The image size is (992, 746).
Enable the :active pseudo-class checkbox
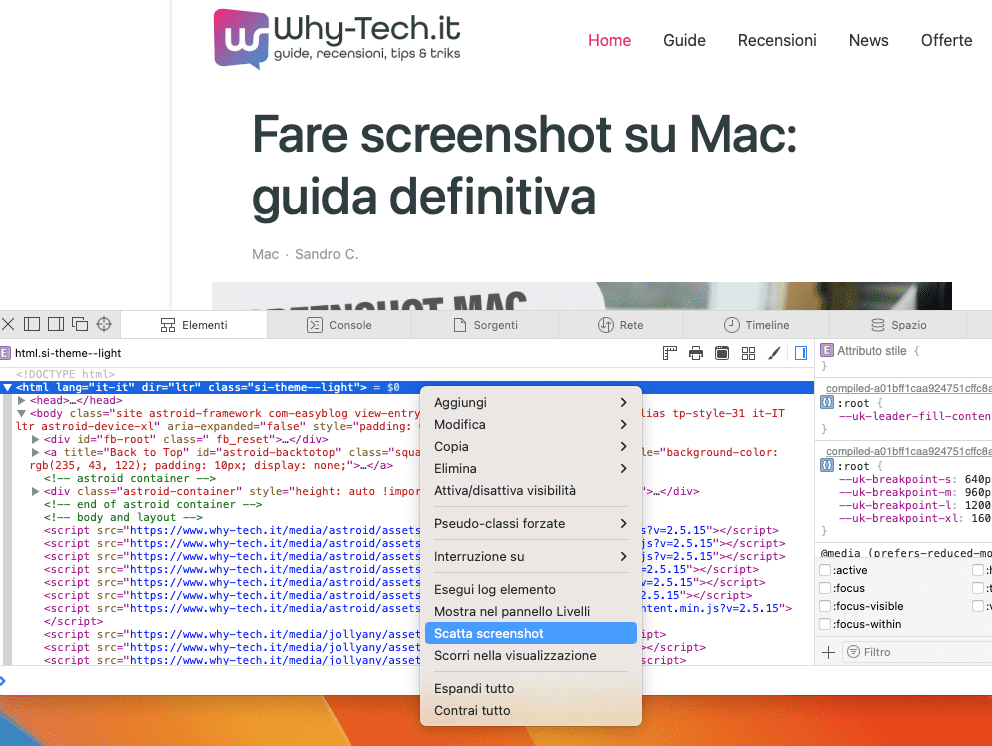[825, 570]
